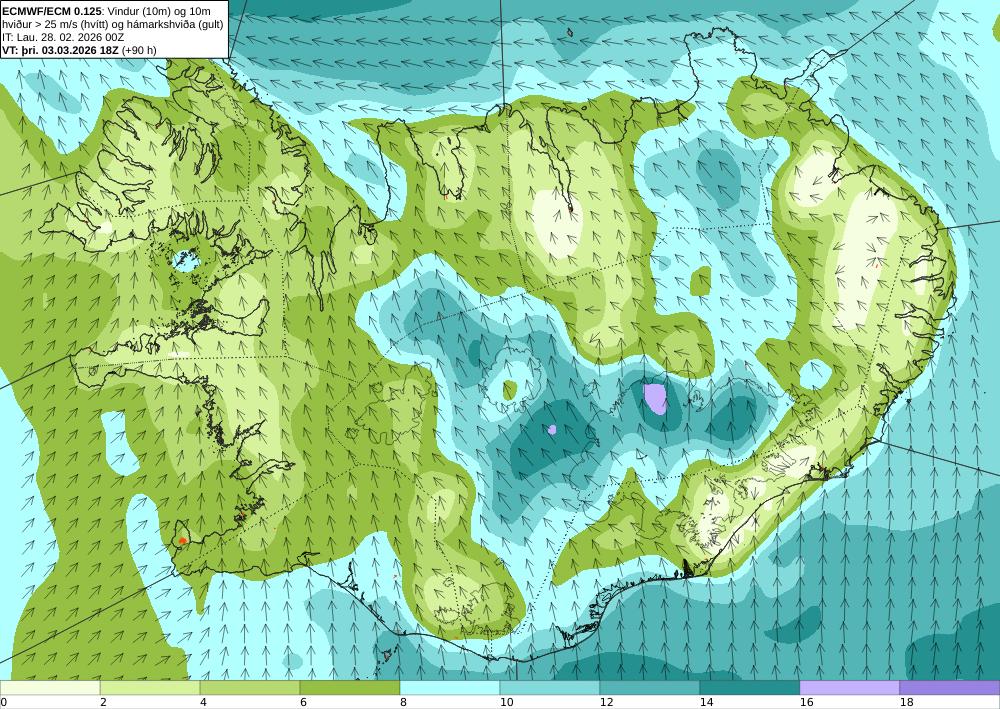Click the legend scale label "6"
Image resolution: width=1000 pixels, height=709 pixels.
304,702
